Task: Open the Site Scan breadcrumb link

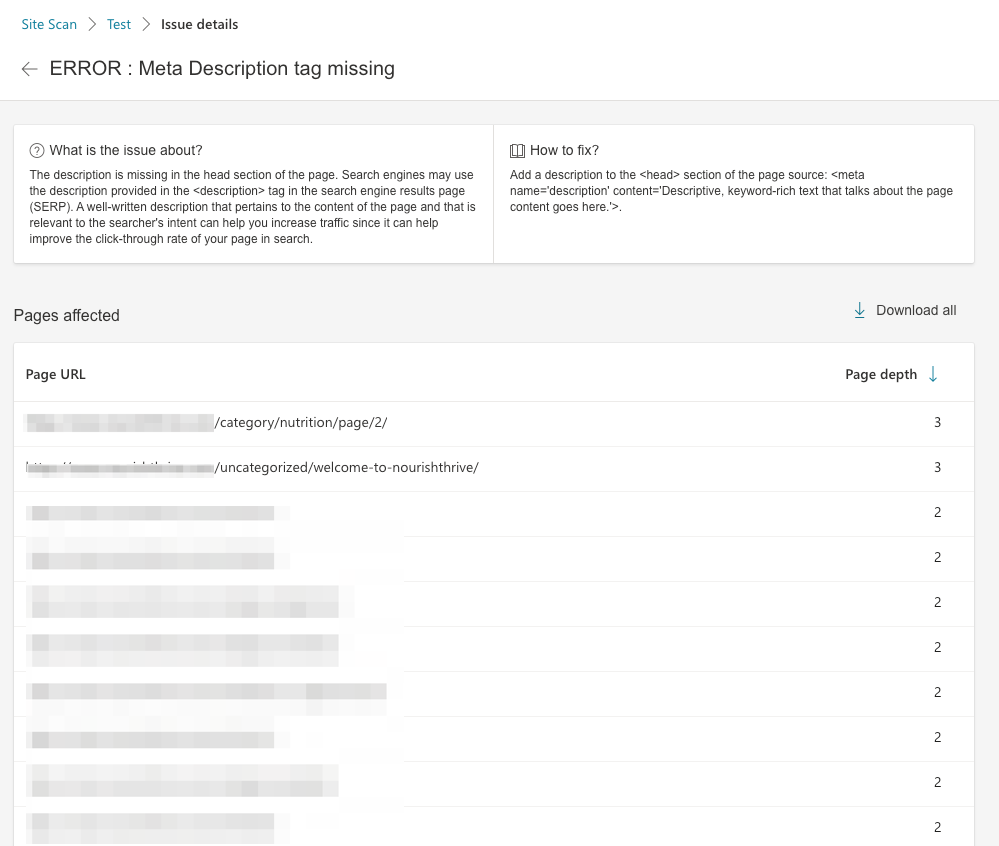Action: [49, 24]
